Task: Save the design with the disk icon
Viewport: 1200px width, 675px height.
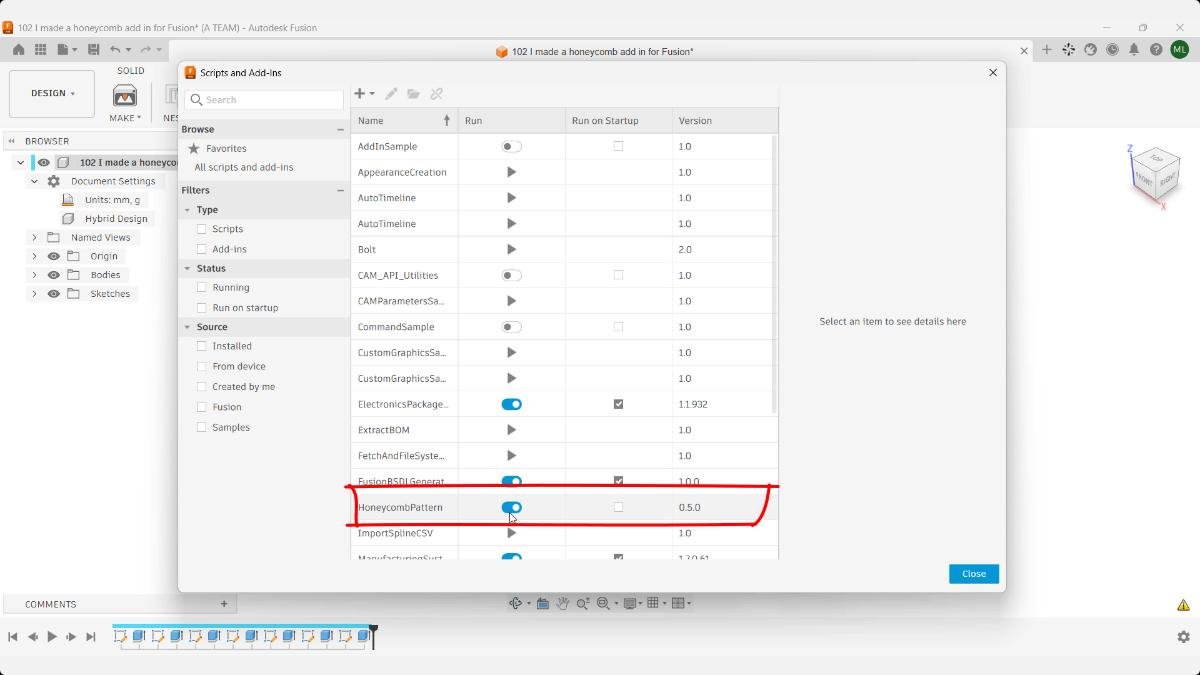Action: 93,49
